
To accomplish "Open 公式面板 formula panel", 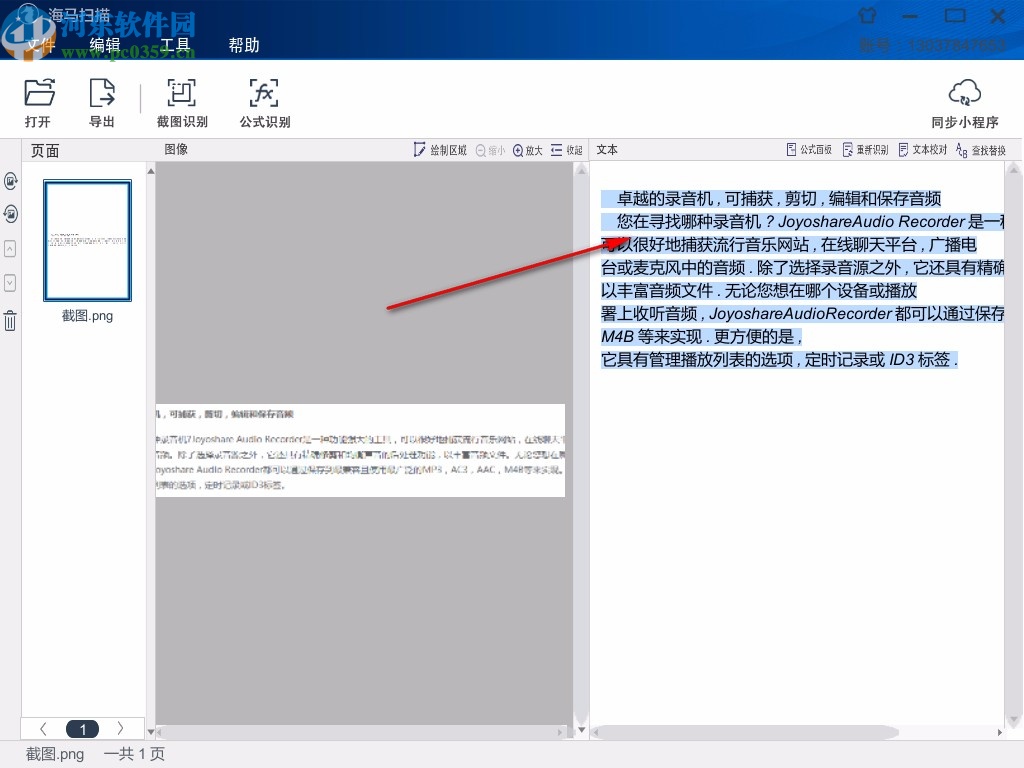I will click(808, 149).
